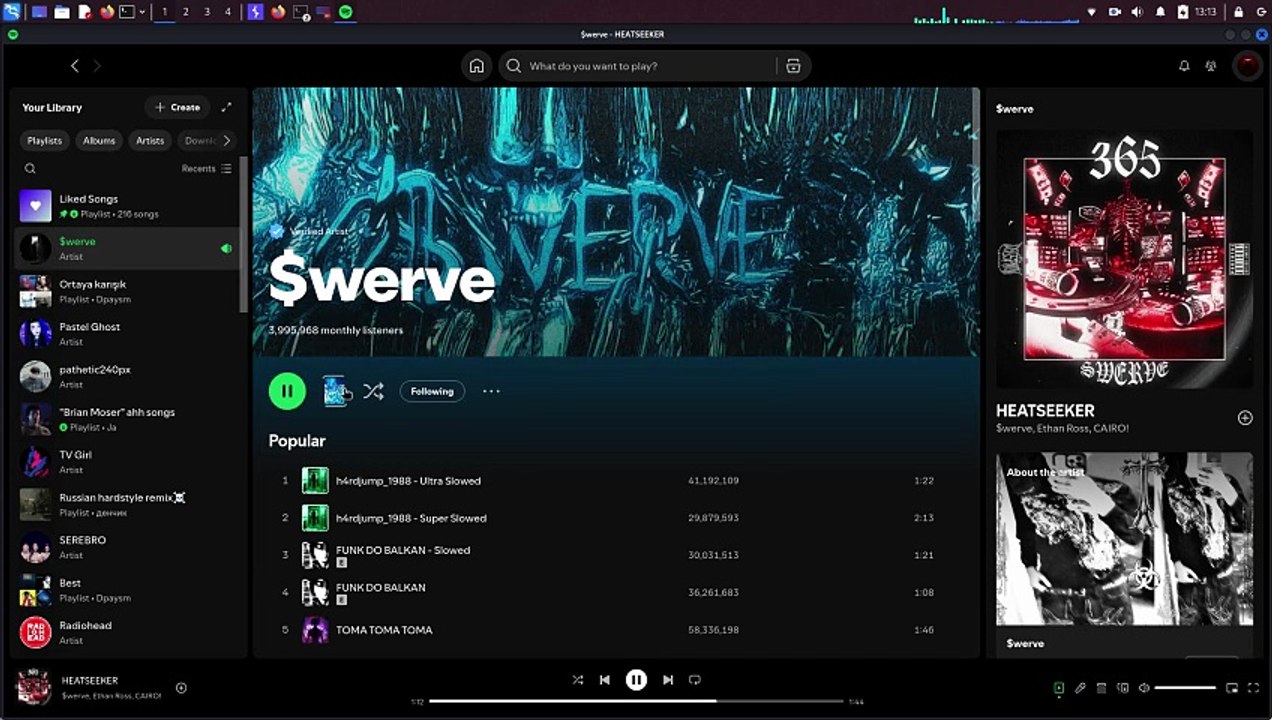Open Ortaya karışık playlist in library
The image size is (1272, 720).
coord(127,291)
